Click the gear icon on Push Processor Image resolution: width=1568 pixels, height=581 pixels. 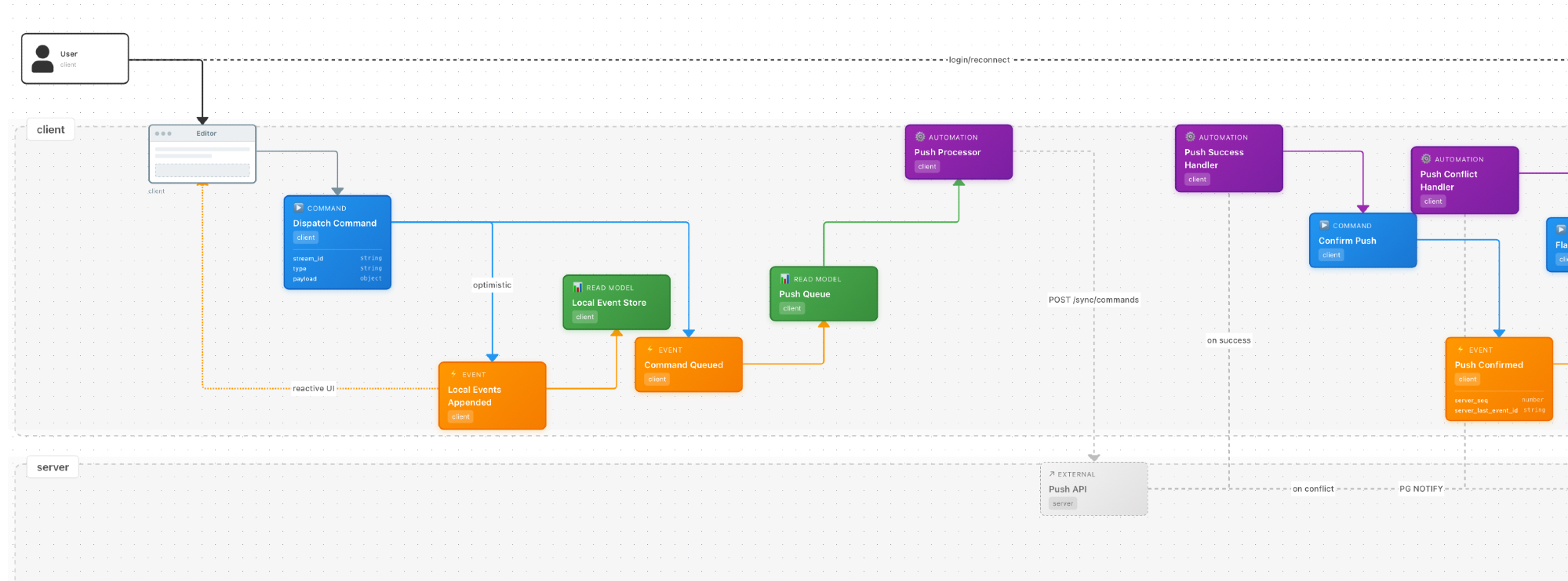tap(920, 137)
